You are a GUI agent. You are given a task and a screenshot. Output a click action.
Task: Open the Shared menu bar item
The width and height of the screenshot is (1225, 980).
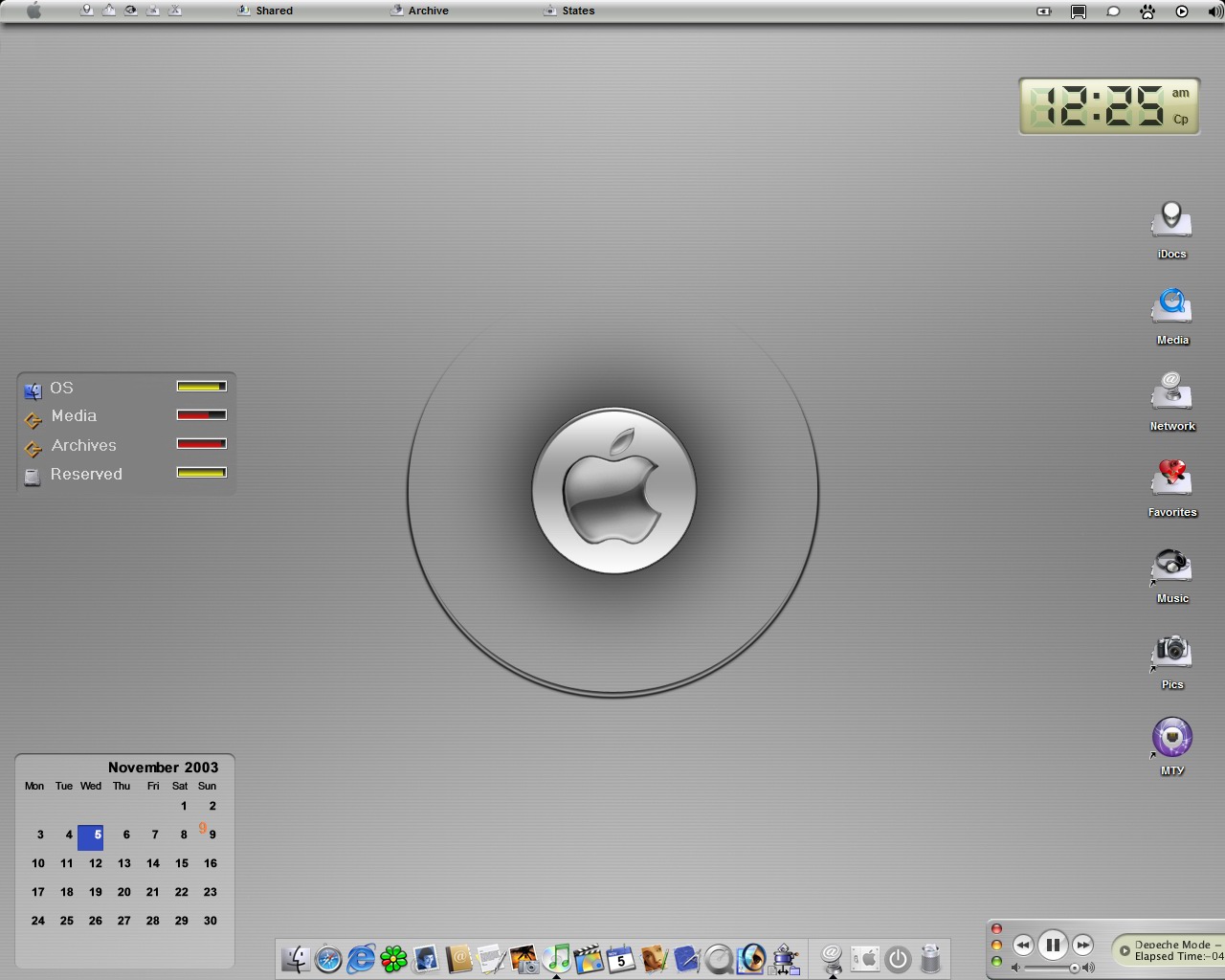point(266,11)
